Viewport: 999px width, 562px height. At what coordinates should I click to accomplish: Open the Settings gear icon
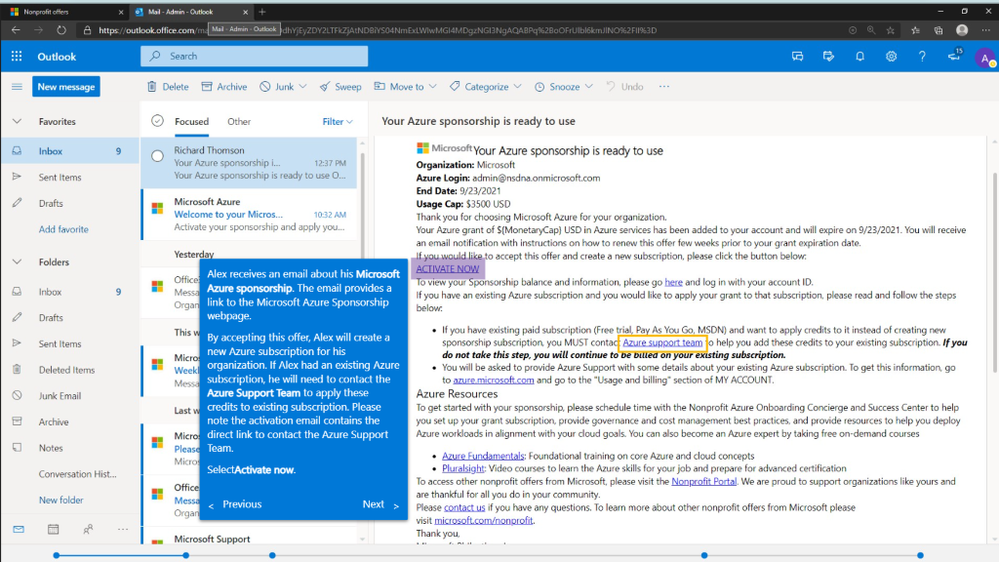(891, 56)
